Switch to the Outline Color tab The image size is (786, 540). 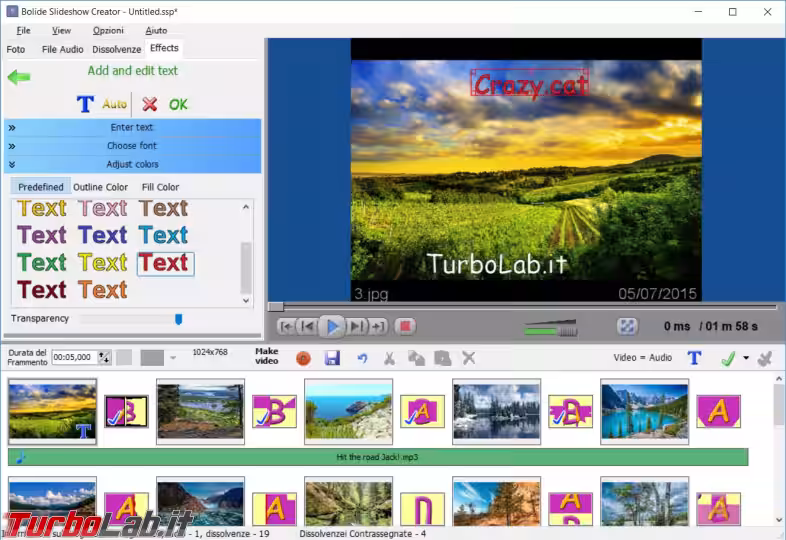coord(100,187)
